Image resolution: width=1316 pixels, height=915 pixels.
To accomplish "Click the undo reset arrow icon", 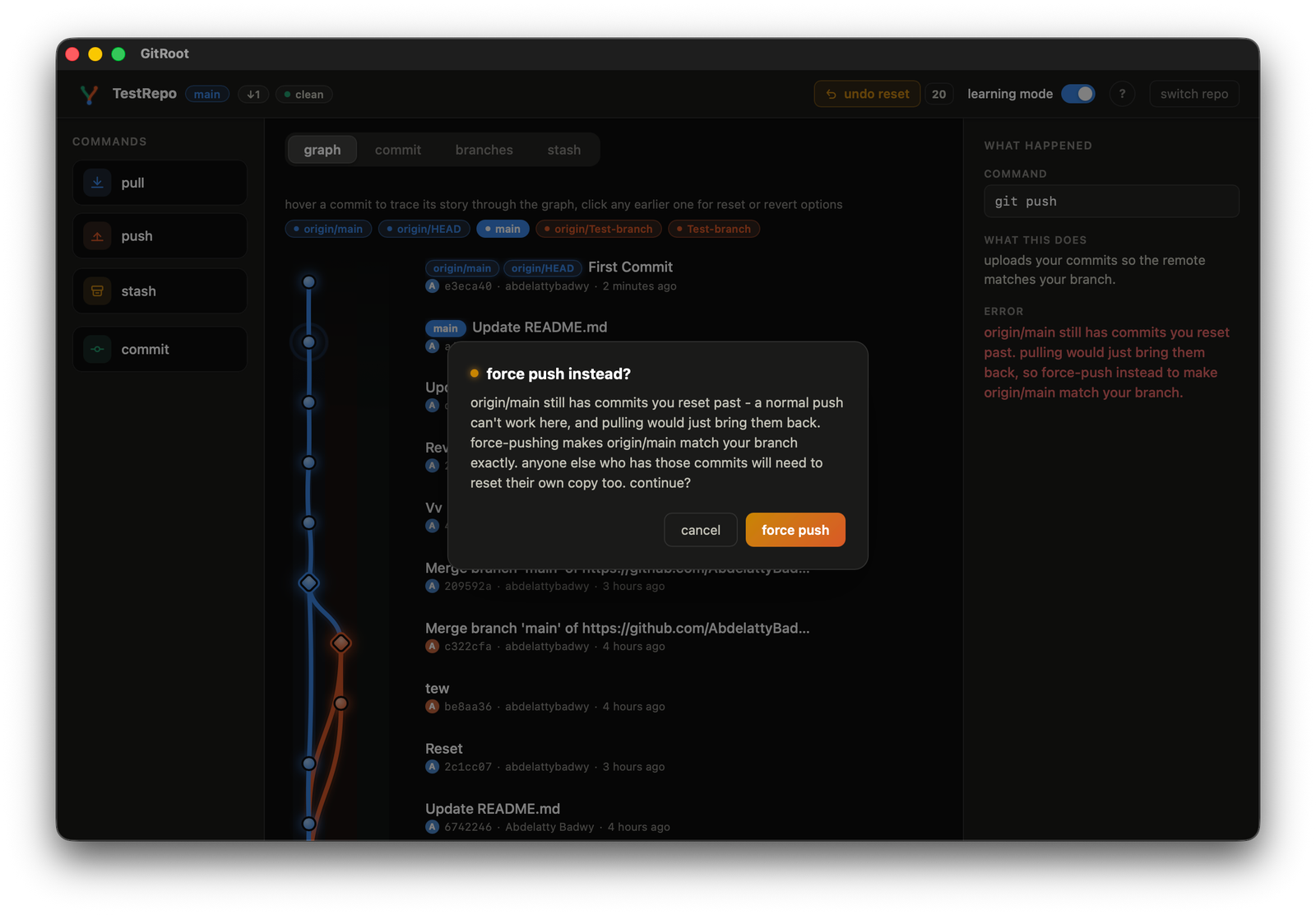I will (x=831, y=94).
